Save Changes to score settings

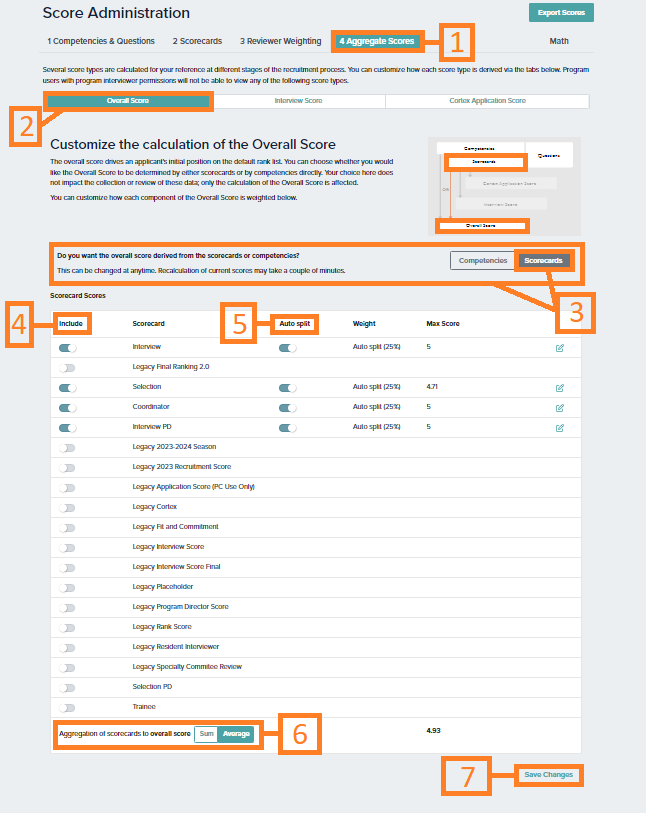[549, 775]
